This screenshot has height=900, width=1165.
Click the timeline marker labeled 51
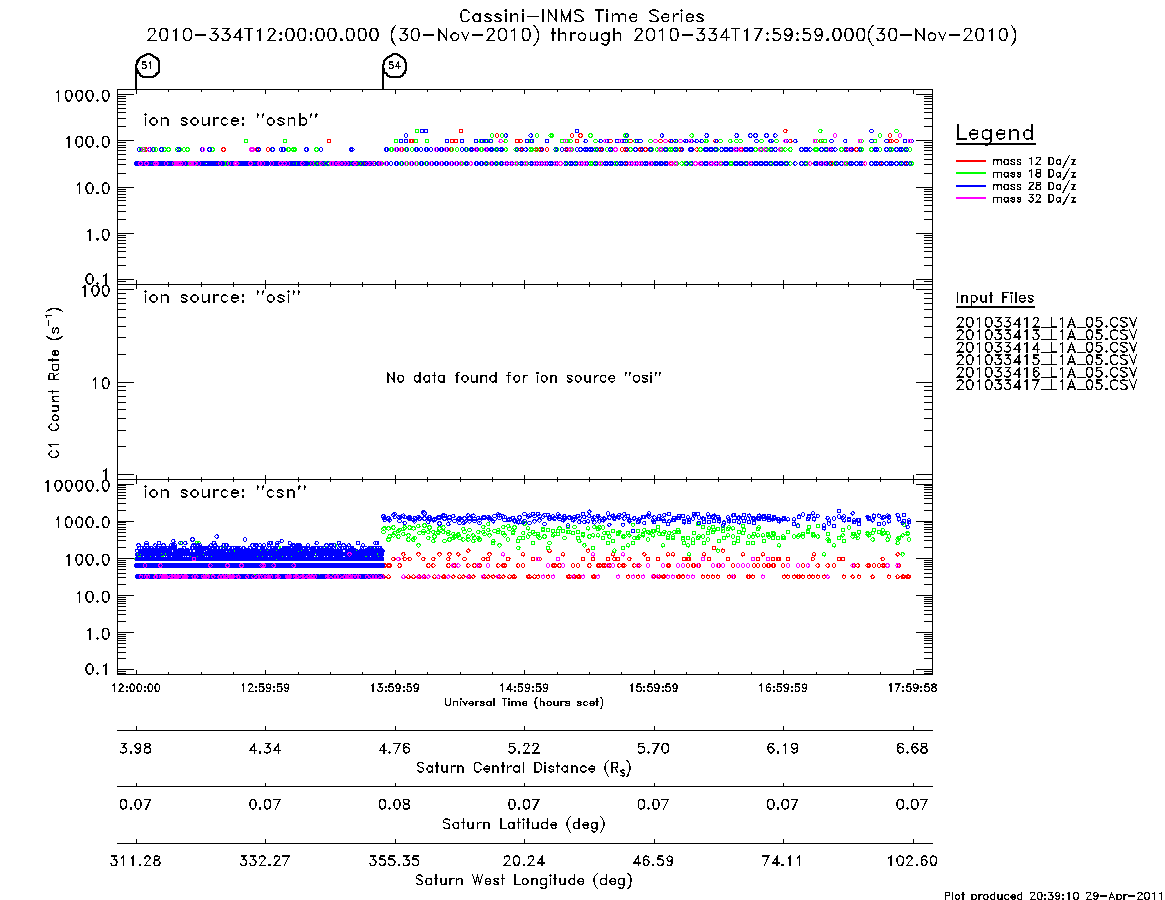(x=148, y=65)
